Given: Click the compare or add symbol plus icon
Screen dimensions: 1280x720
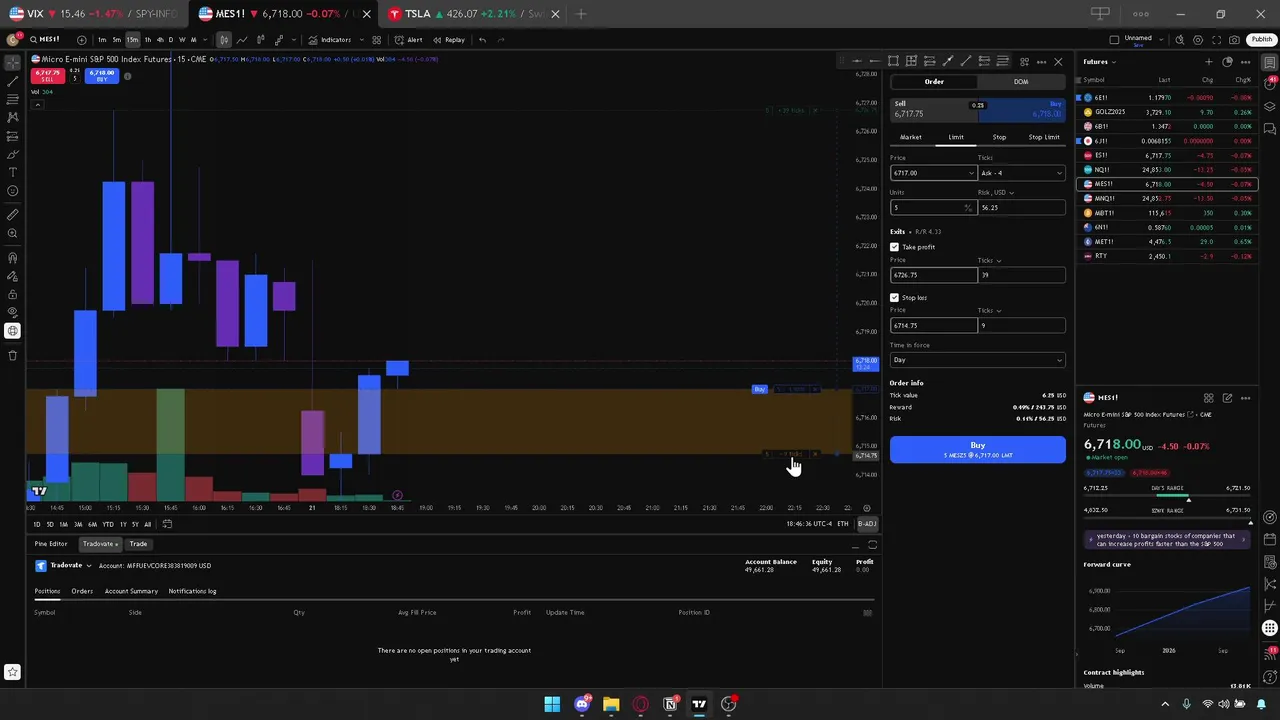Looking at the screenshot, I should pos(82,40).
